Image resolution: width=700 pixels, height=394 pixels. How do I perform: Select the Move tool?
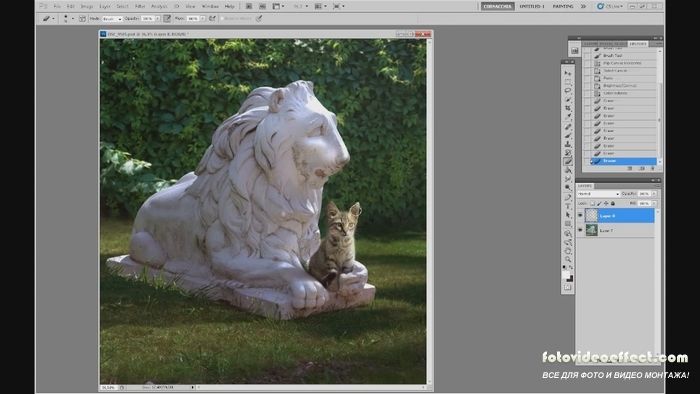coord(568,73)
